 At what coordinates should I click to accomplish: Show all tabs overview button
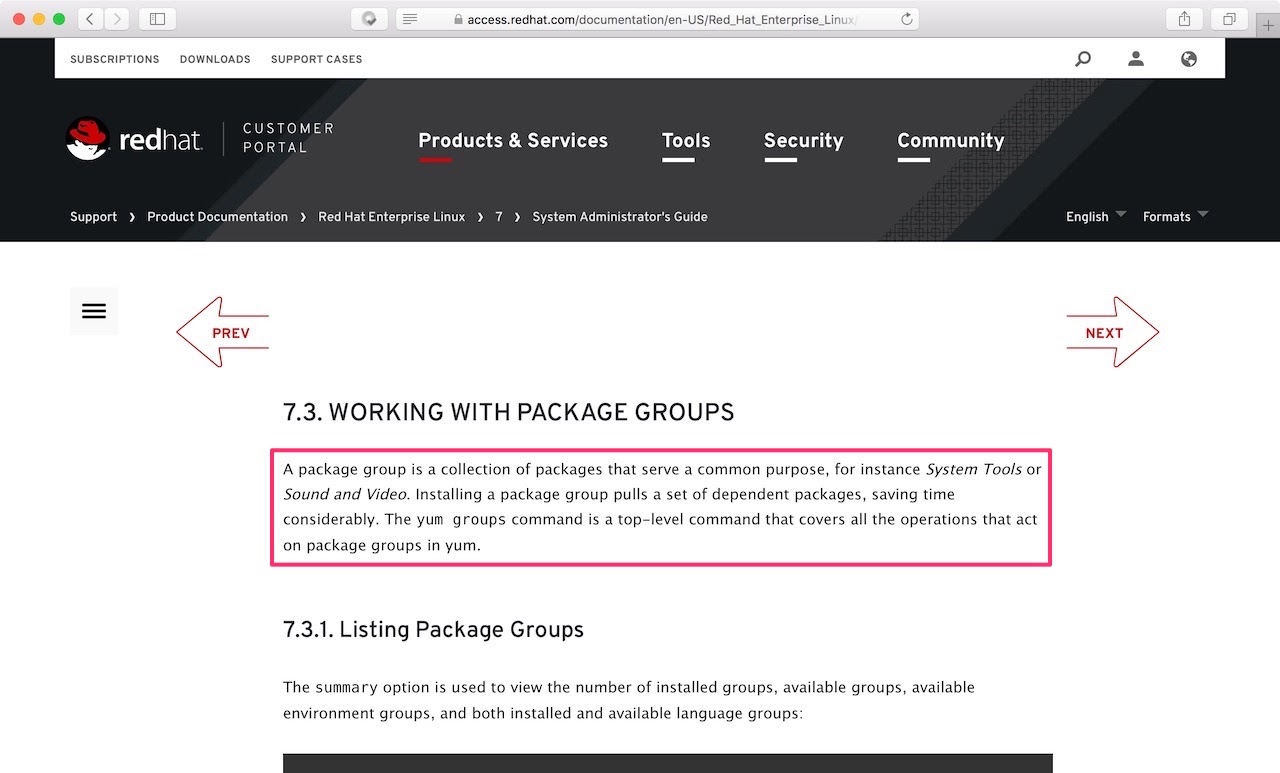click(1229, 19)
